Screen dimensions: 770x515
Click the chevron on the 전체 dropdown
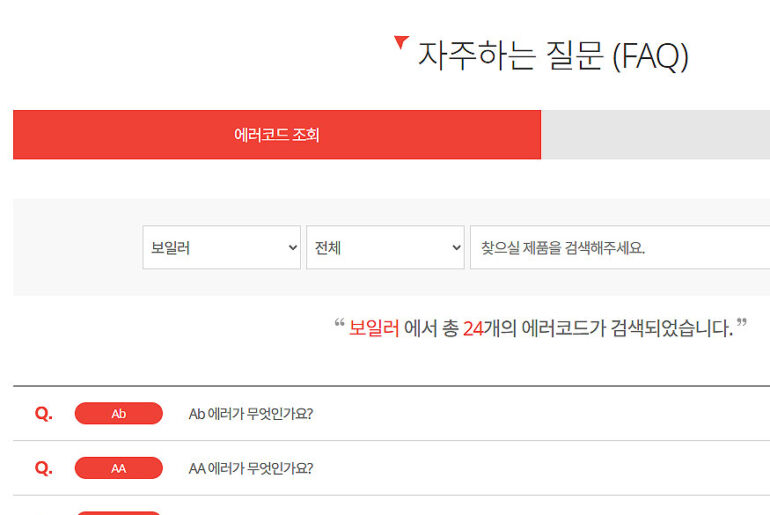click(x=456, y=247)
